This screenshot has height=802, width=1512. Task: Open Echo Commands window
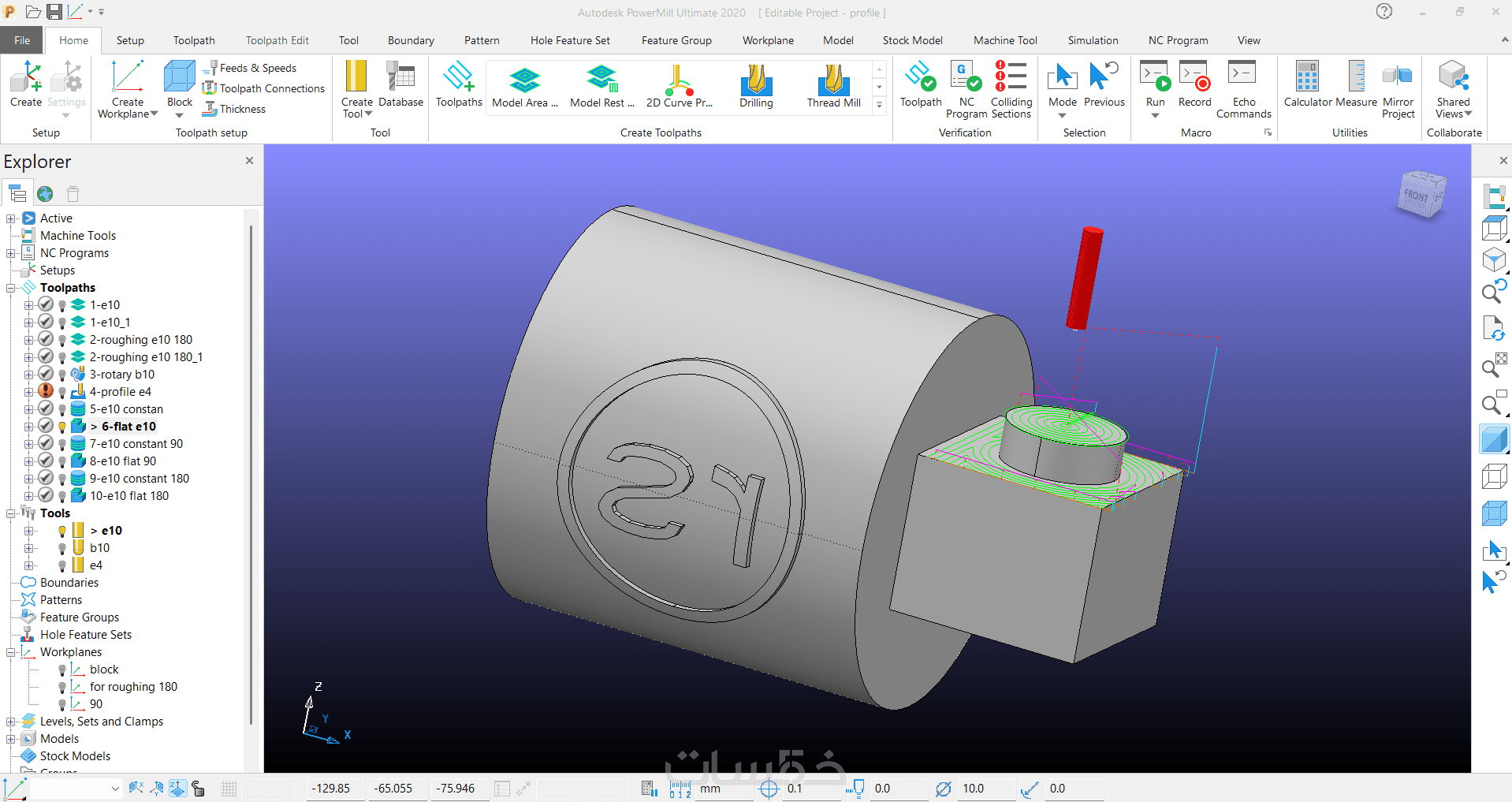point(1243,89)
